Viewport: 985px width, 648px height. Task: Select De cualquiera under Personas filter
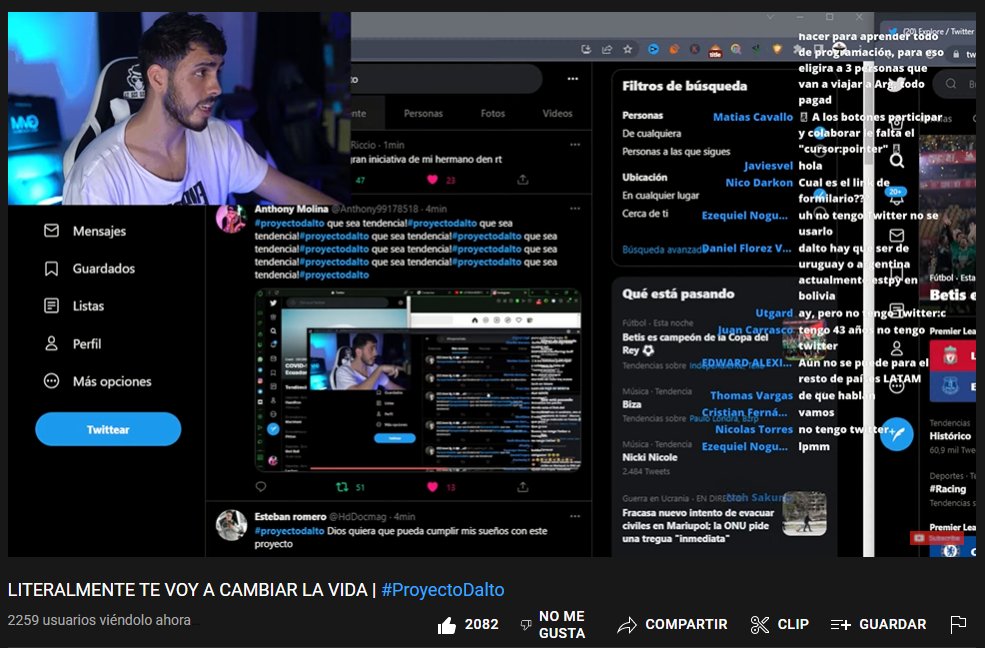[x=651, y=133]
